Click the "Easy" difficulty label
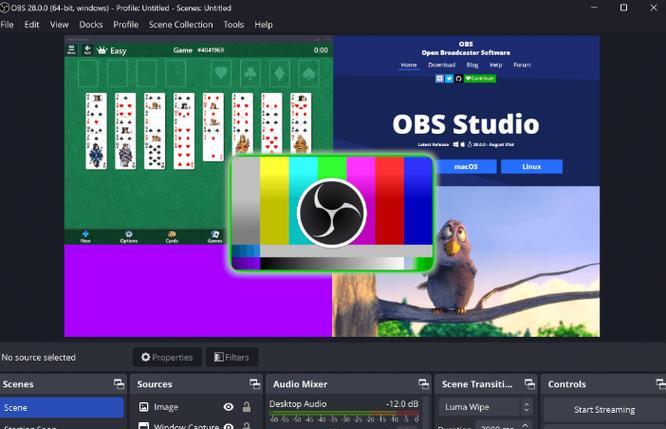 click(x=118, y=51)
